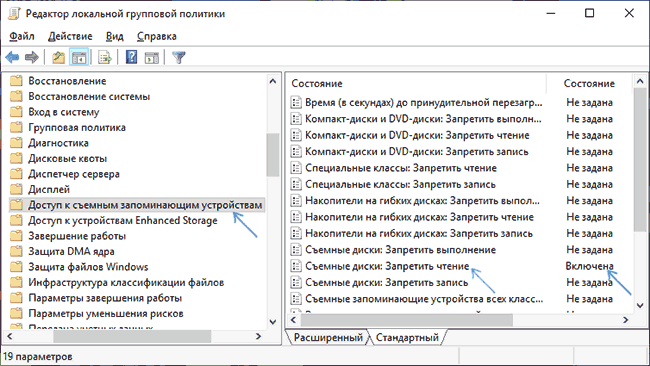The image size is (650, 366).
Task: Click the Up one level folder icon
Action: click(x=58, y=57)
